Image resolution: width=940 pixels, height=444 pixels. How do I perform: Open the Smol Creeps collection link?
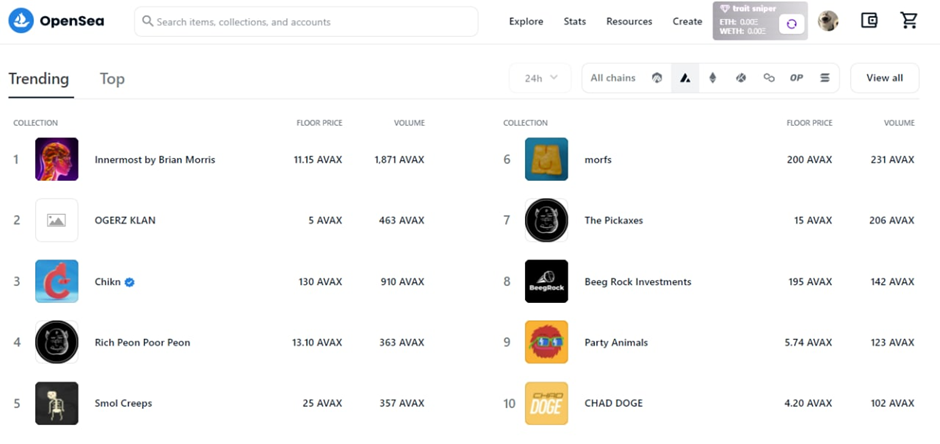(x=123, y=403)
